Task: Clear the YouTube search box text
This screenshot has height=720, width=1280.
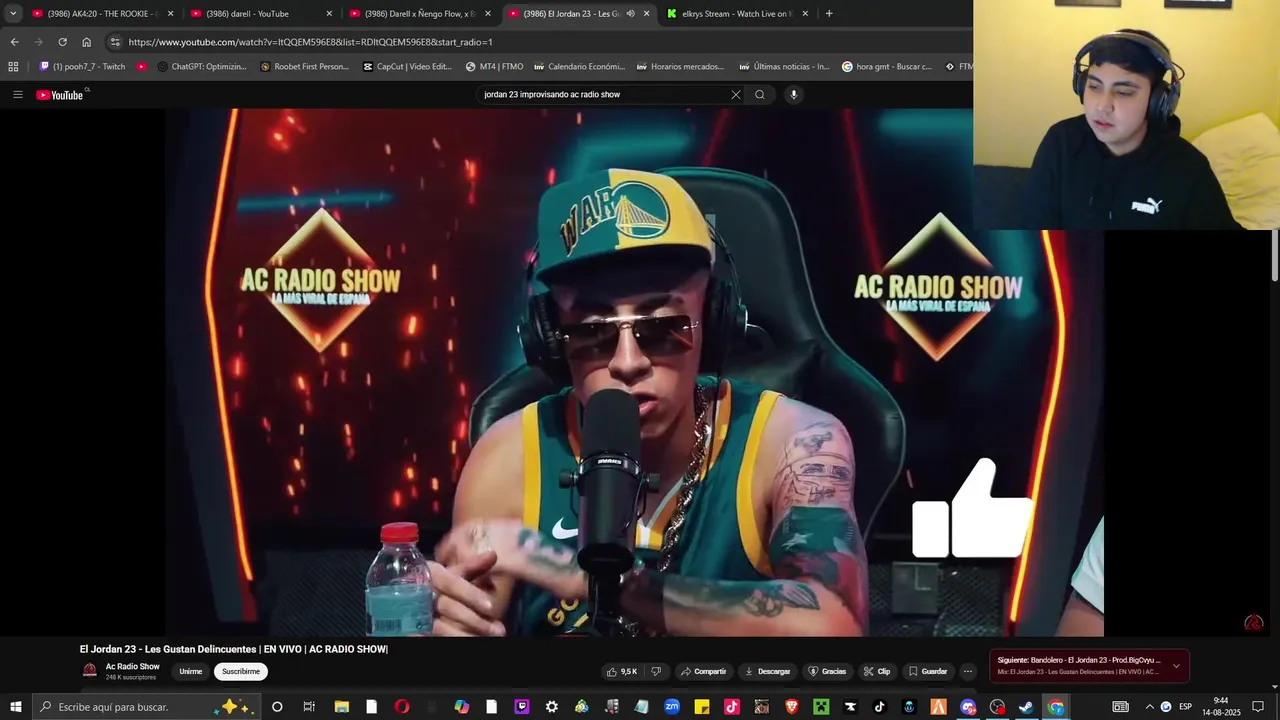Action: click(x=736, y=95)
